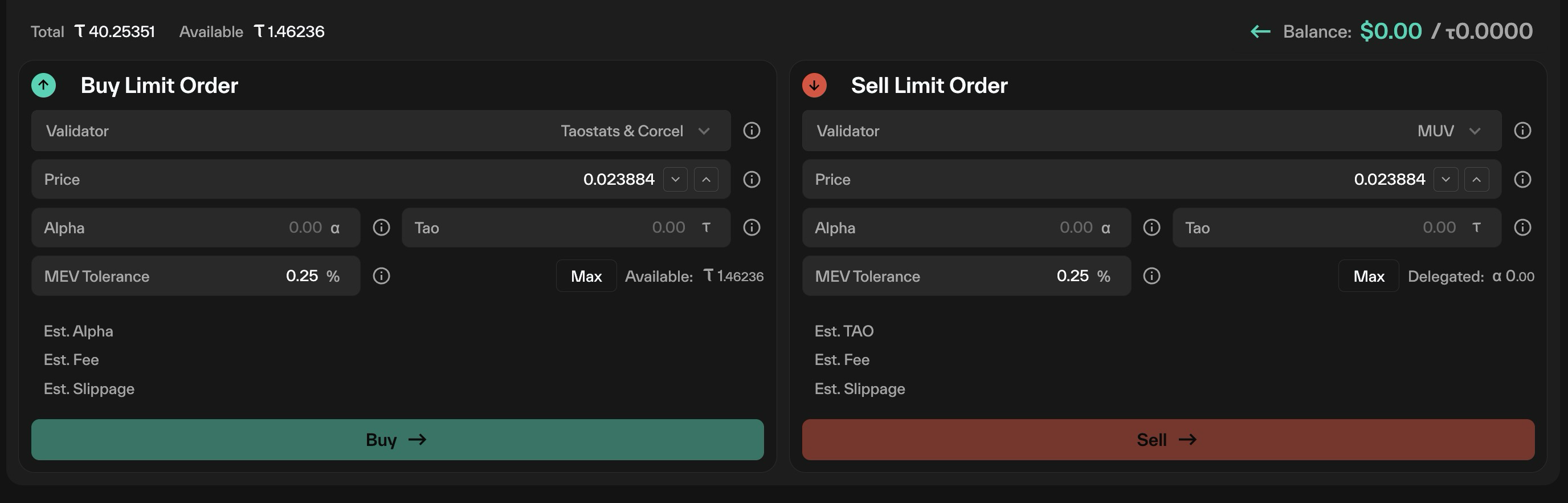Focus the Sell Tao amount field
The width and height of the screenshot is (1568, 503).
click(x=1337, y=227)
